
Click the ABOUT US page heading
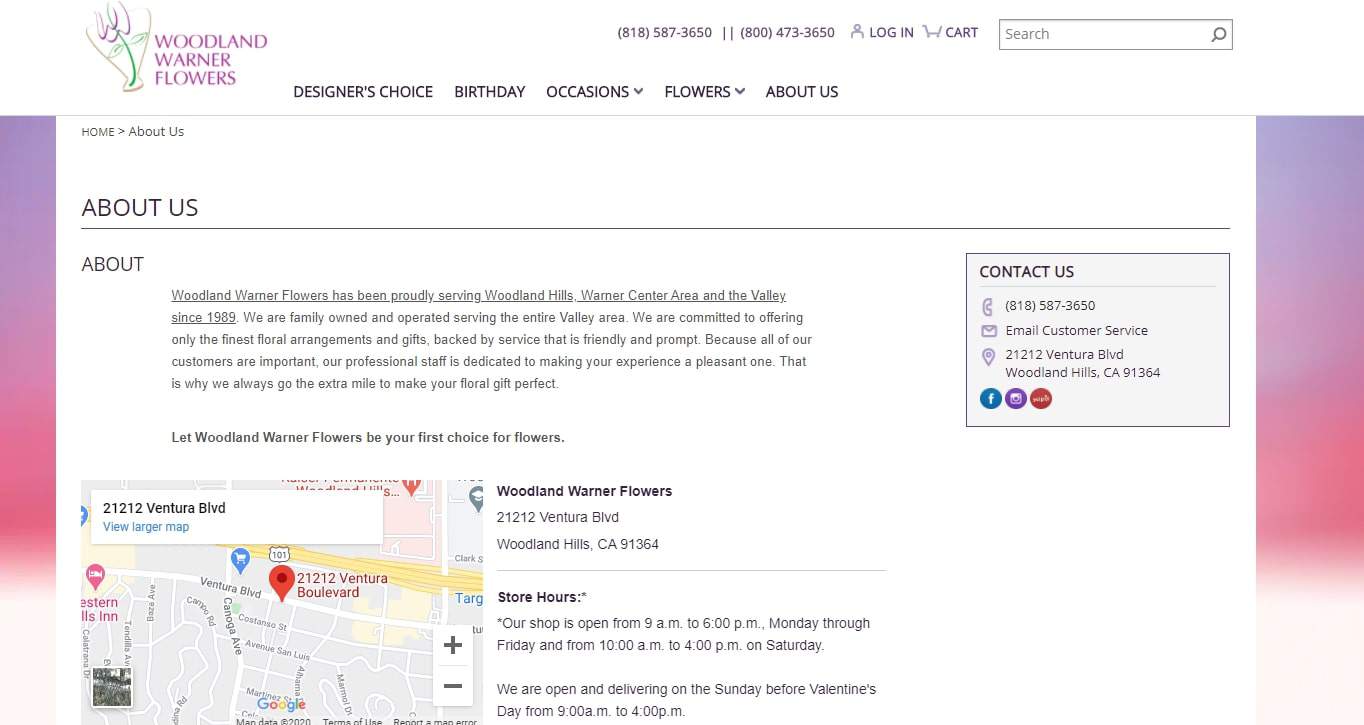click(140, 208)
